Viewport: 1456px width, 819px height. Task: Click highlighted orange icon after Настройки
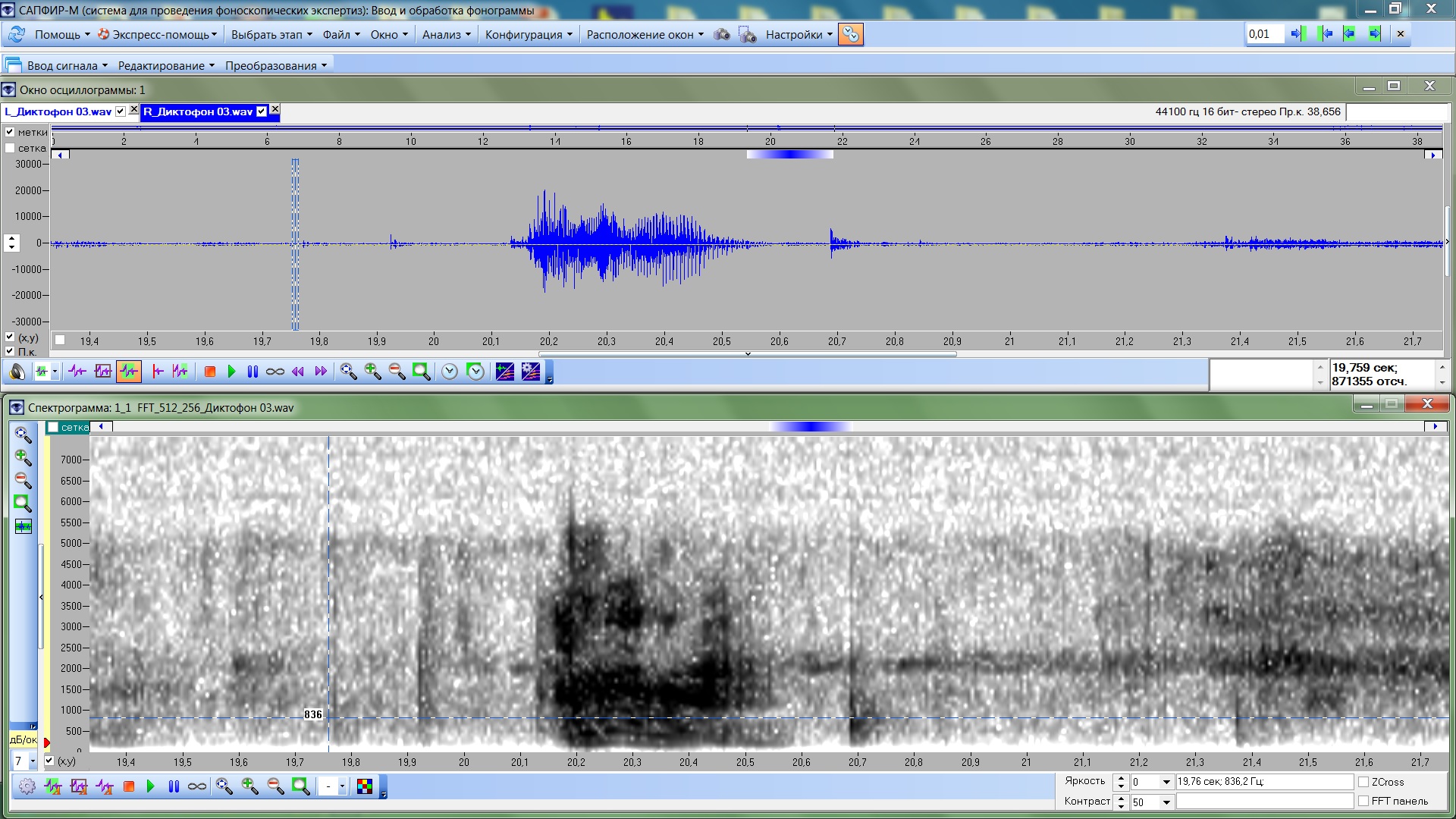850,35
